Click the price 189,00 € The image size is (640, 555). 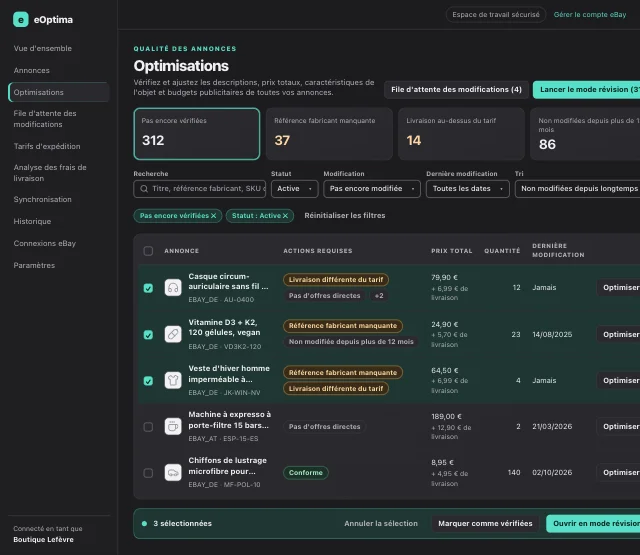point(447,416)
